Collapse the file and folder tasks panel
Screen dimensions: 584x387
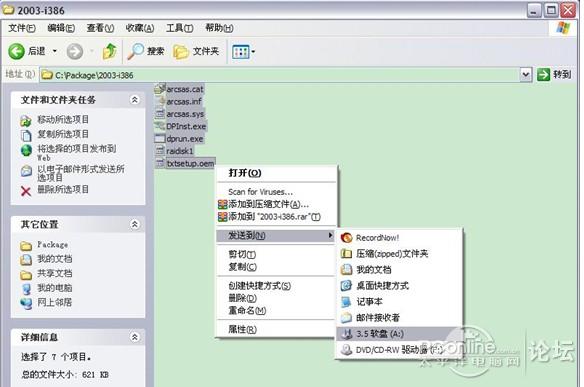(x=134, y=100)
